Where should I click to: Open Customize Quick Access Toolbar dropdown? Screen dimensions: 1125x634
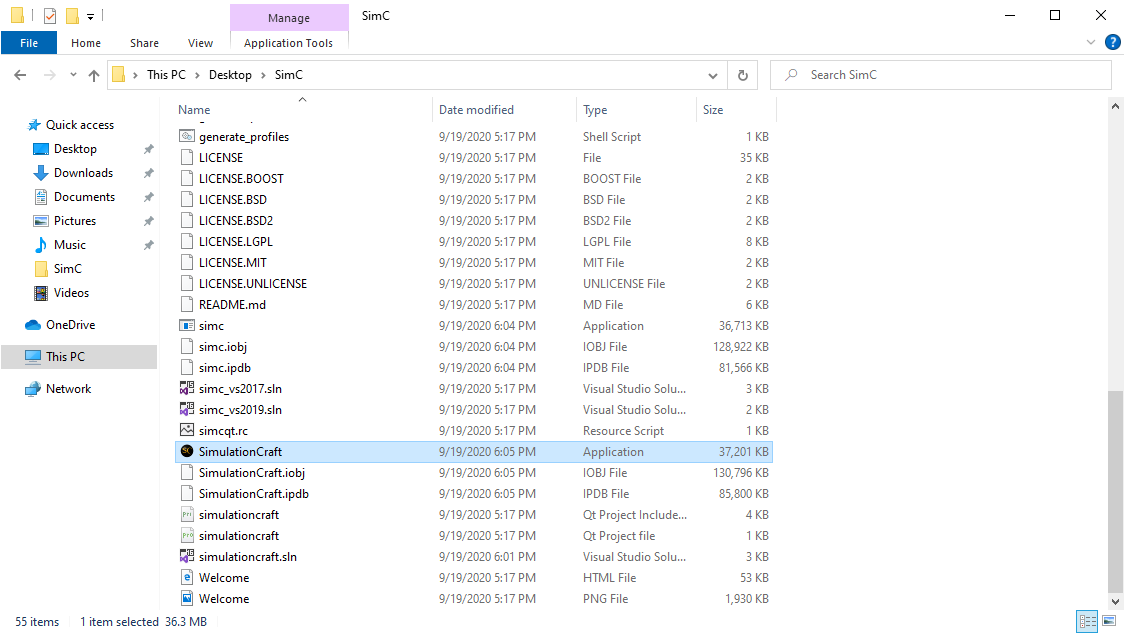(90, 16)
